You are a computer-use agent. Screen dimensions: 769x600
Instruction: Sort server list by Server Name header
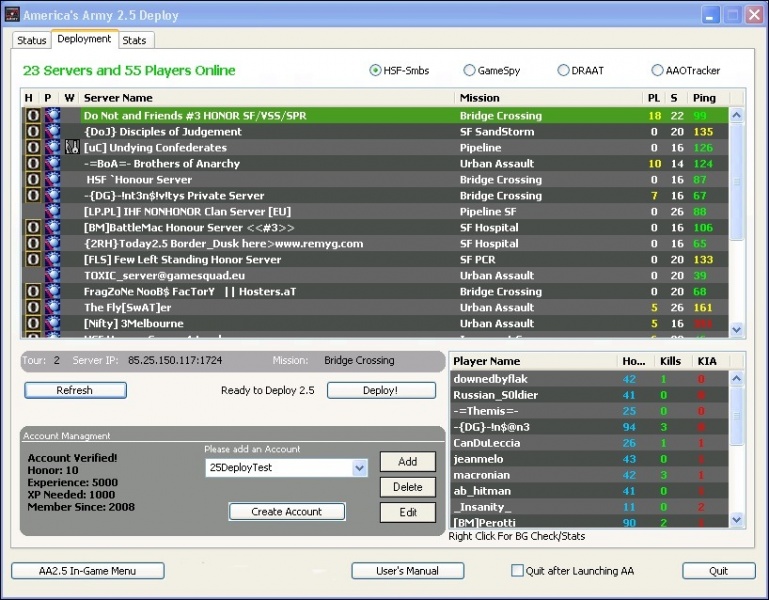268,98
